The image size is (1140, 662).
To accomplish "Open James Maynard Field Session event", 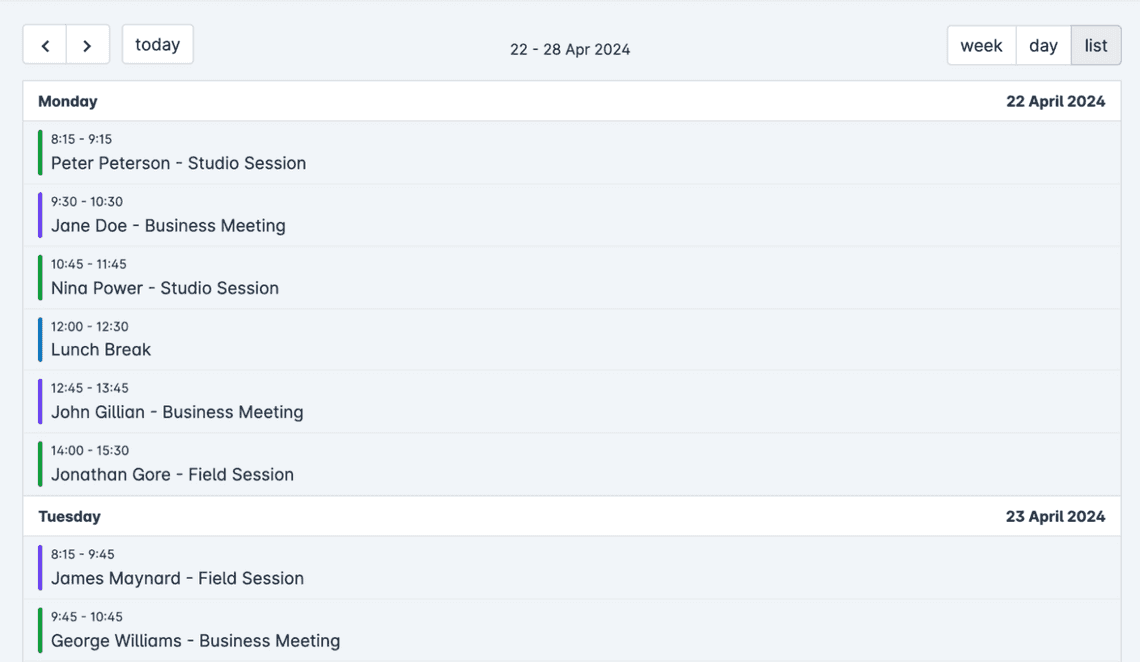I will [x=571, y=568].
